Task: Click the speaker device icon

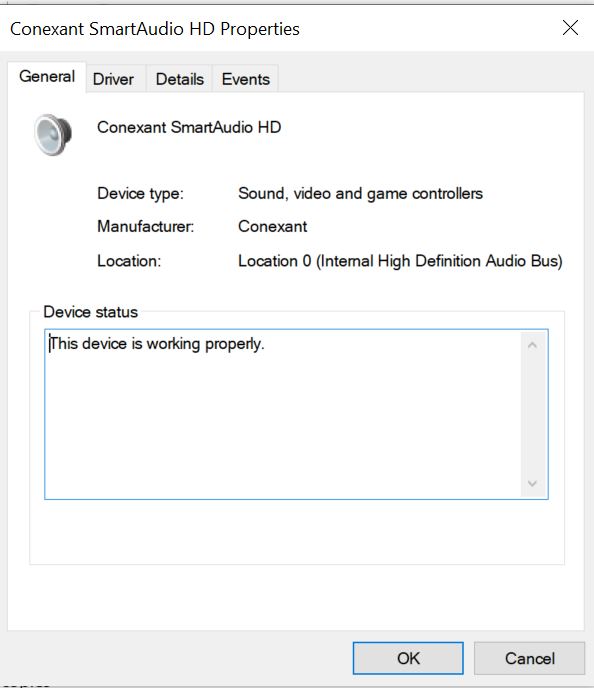Action: pyautogui.click(x=53, y=134)
